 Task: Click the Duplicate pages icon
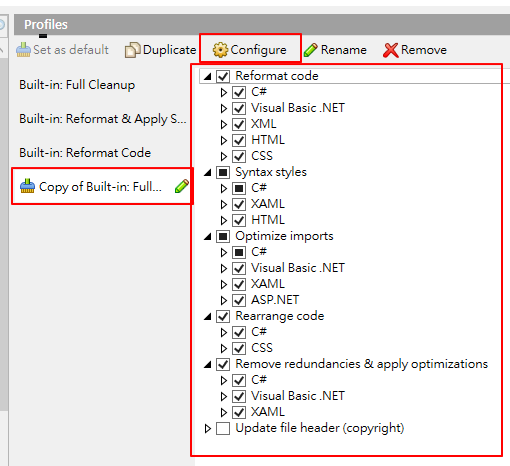(132, 50)
